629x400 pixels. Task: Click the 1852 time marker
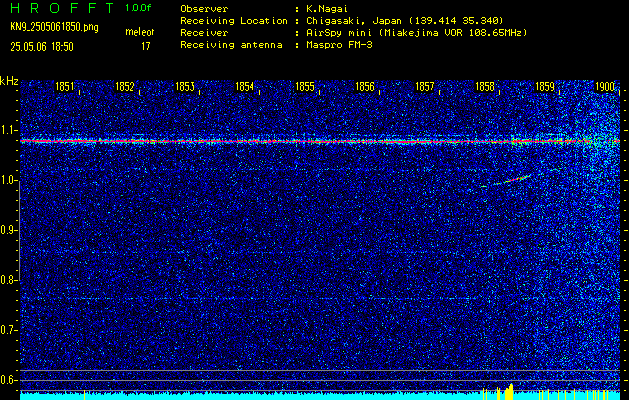click(x=125, y=87)
